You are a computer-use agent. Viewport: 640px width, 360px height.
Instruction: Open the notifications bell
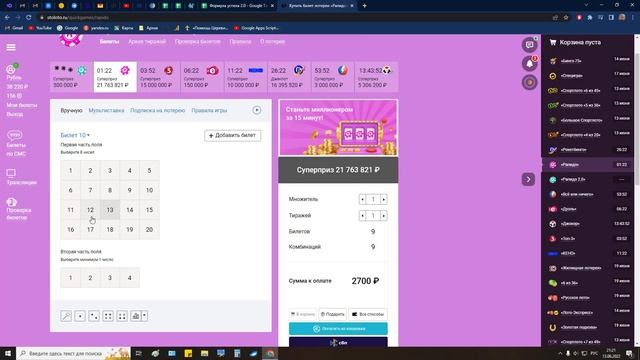(529, 64)
